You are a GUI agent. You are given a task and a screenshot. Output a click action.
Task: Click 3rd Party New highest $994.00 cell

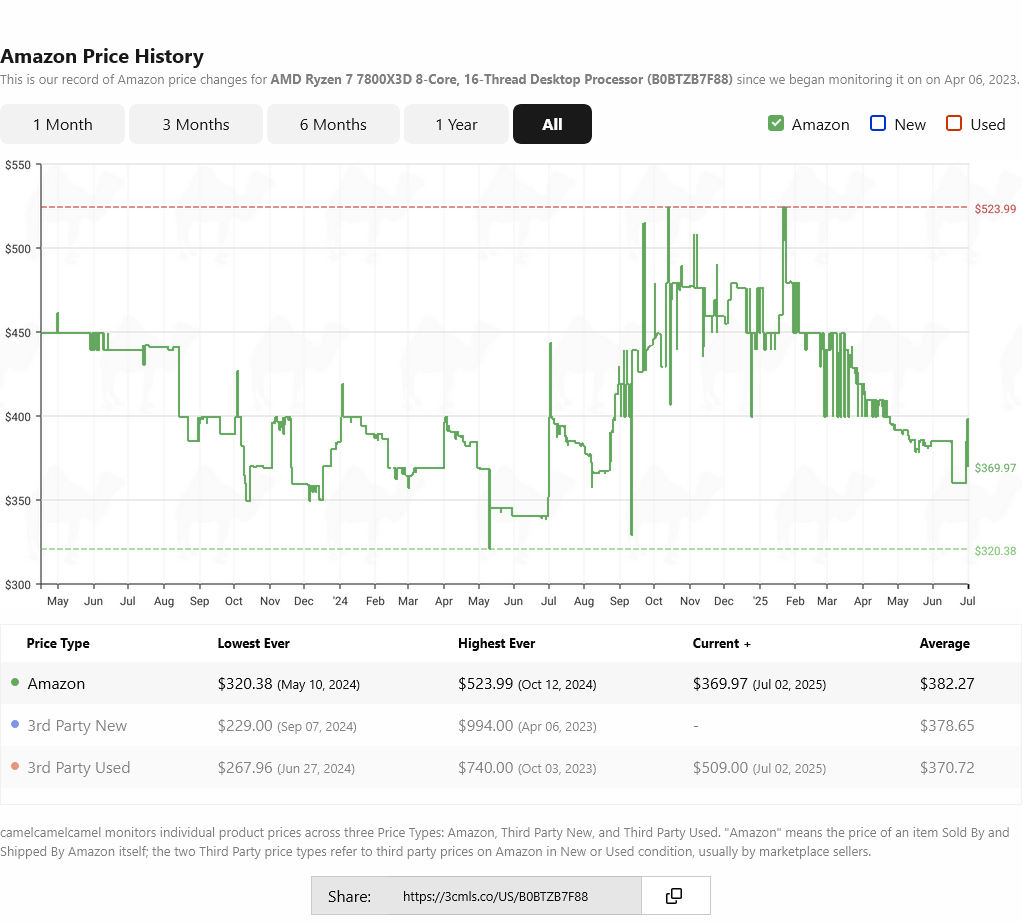point(527,725)
